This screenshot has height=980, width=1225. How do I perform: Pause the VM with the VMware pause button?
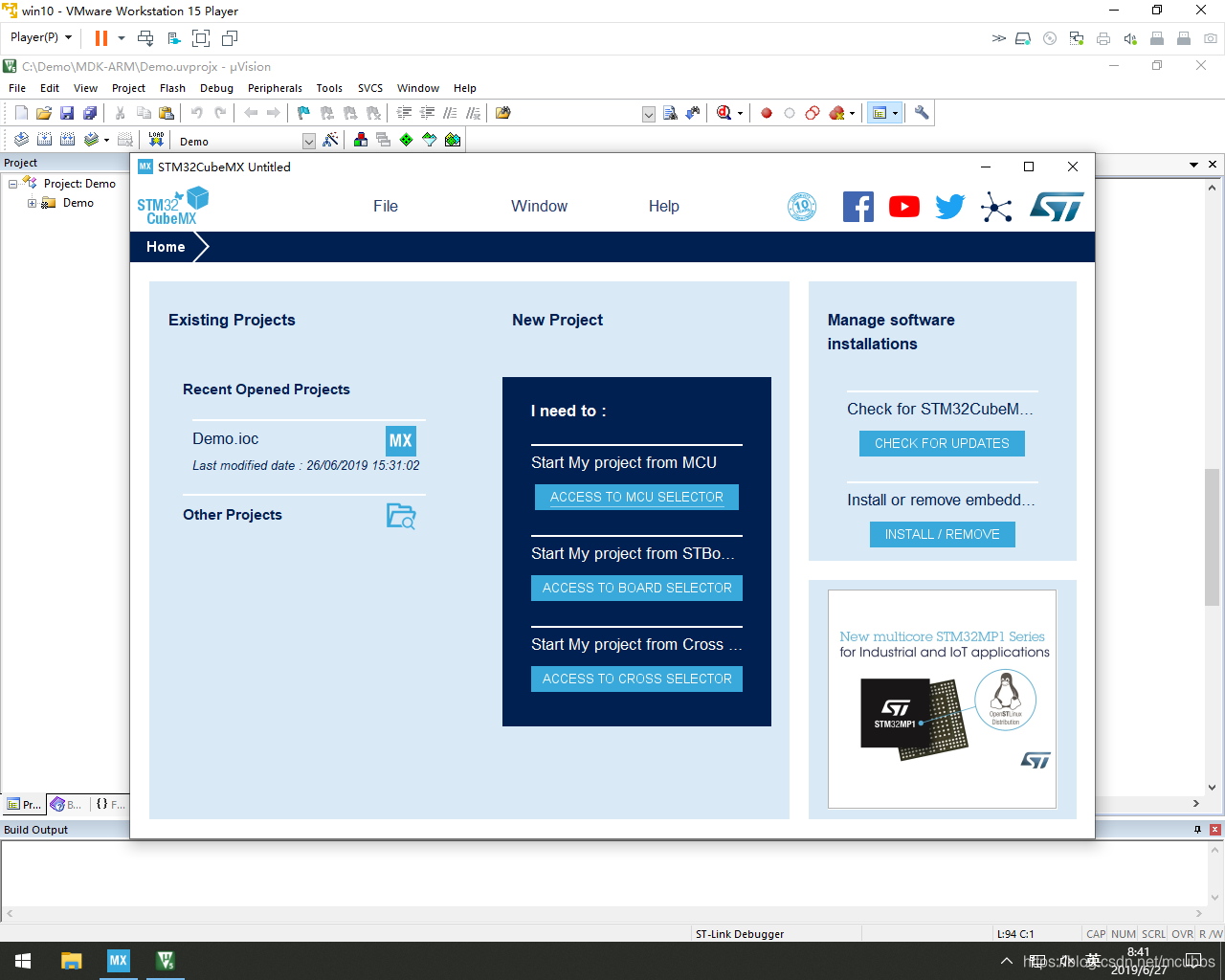click(100, 38)
